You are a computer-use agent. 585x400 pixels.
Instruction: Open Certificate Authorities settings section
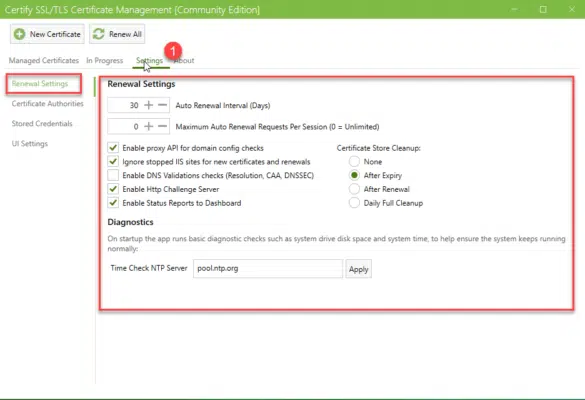click(47, 104)
